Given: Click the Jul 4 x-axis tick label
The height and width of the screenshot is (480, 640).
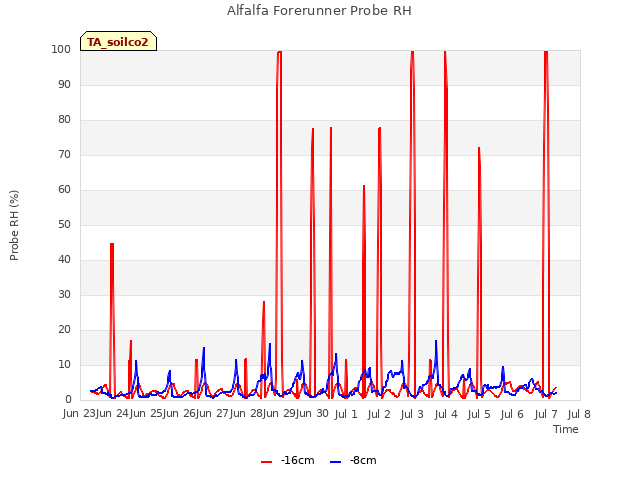Looking at the screenshot, I should point(446,414).
